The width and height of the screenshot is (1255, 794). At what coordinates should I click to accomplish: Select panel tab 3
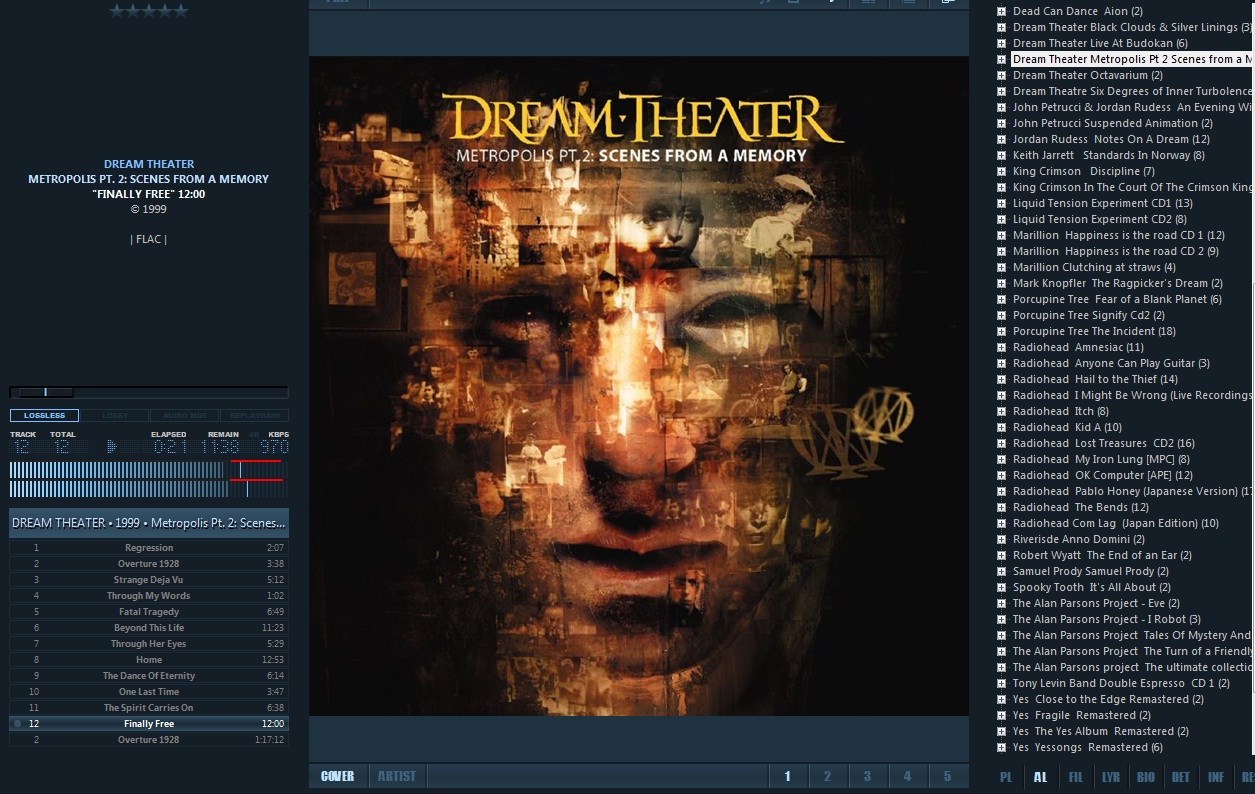pyautogui.click(x=867, y=776)
